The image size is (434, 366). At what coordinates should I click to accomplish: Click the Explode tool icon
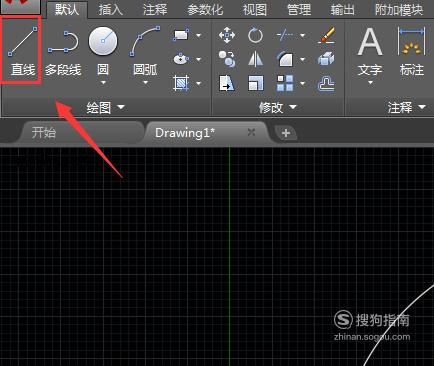point(326,59)
